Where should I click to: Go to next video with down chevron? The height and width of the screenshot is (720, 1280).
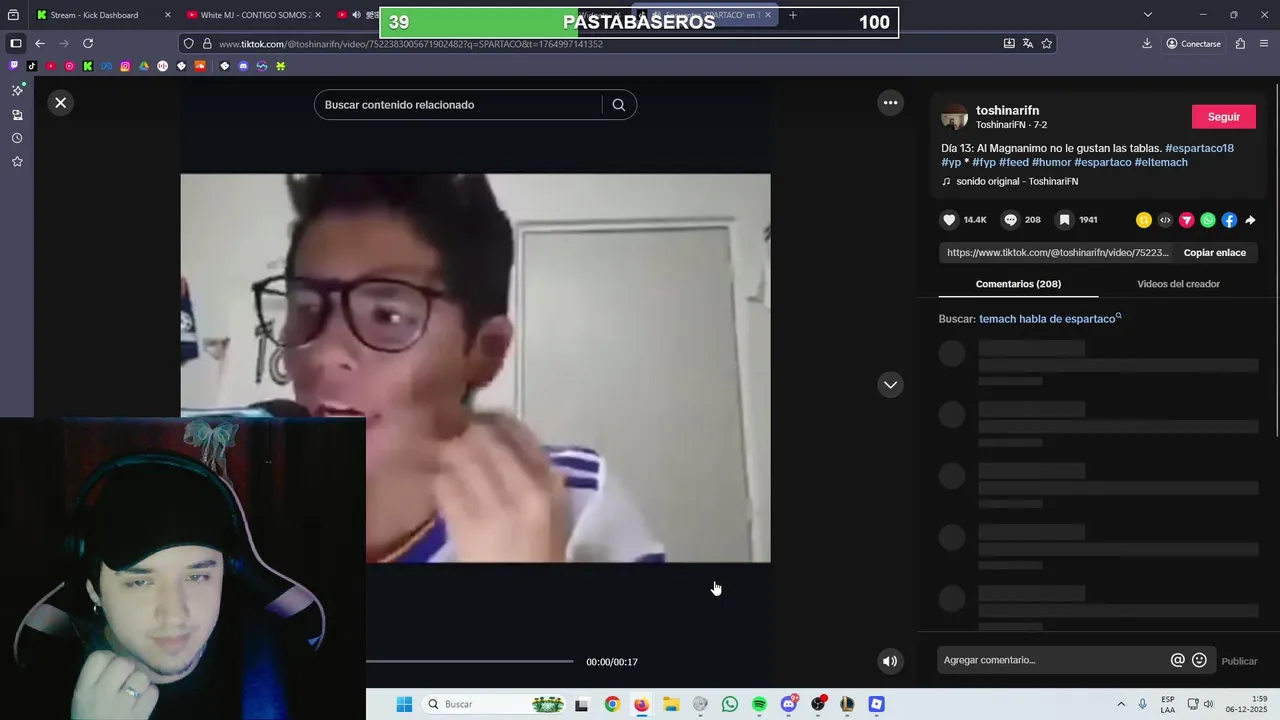[890, 385]
